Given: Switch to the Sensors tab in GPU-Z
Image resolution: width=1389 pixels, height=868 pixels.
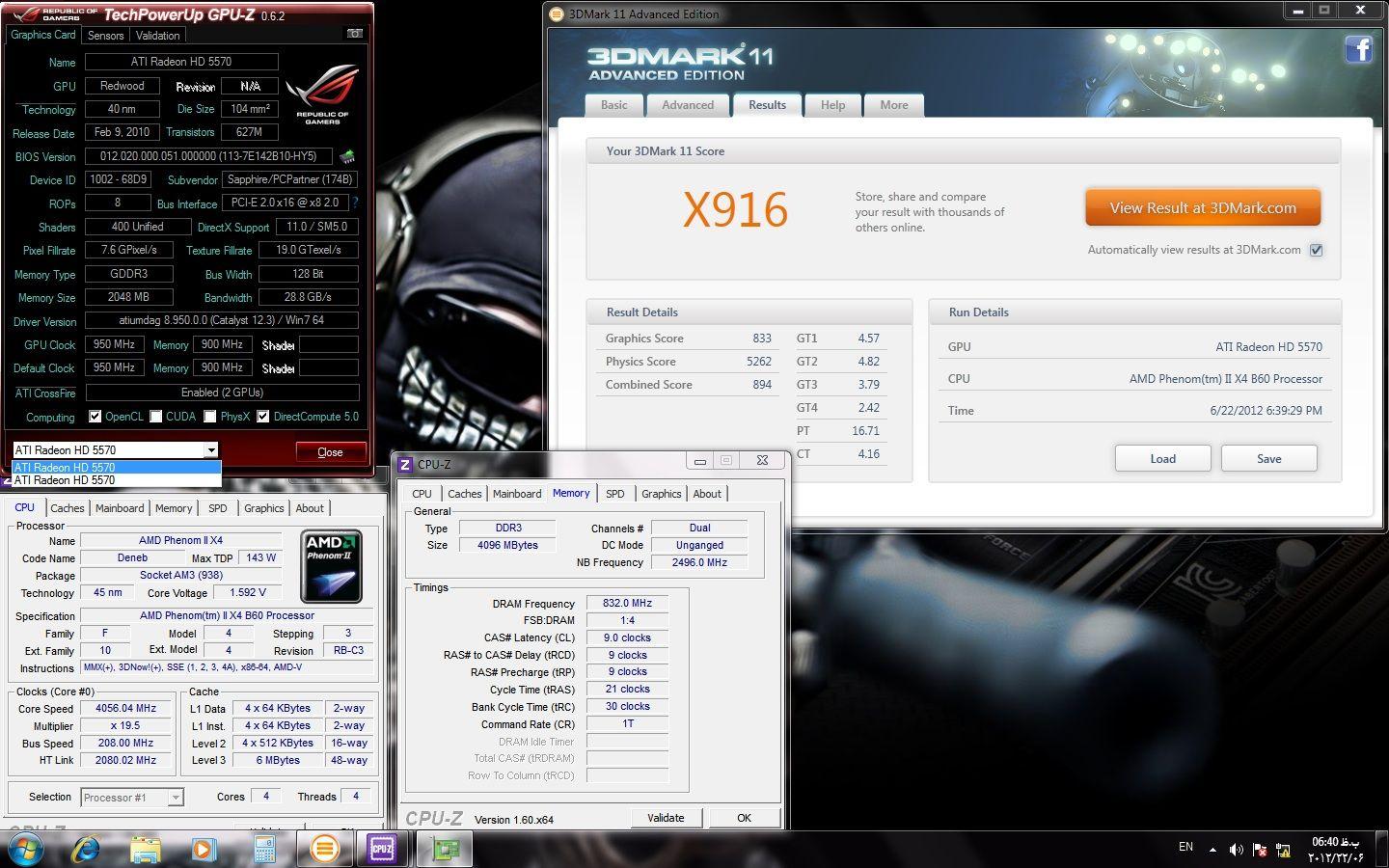Looking at the screenshot, I should click(x=105, y=36).
